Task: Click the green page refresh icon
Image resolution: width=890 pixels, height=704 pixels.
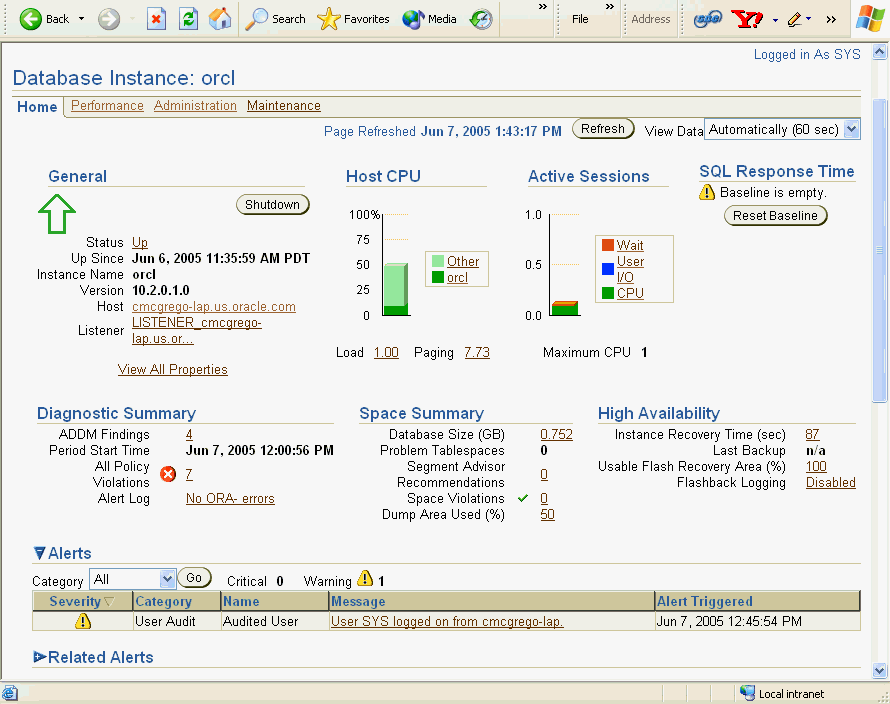Action: pyautogui.click(x=186, y=18)
